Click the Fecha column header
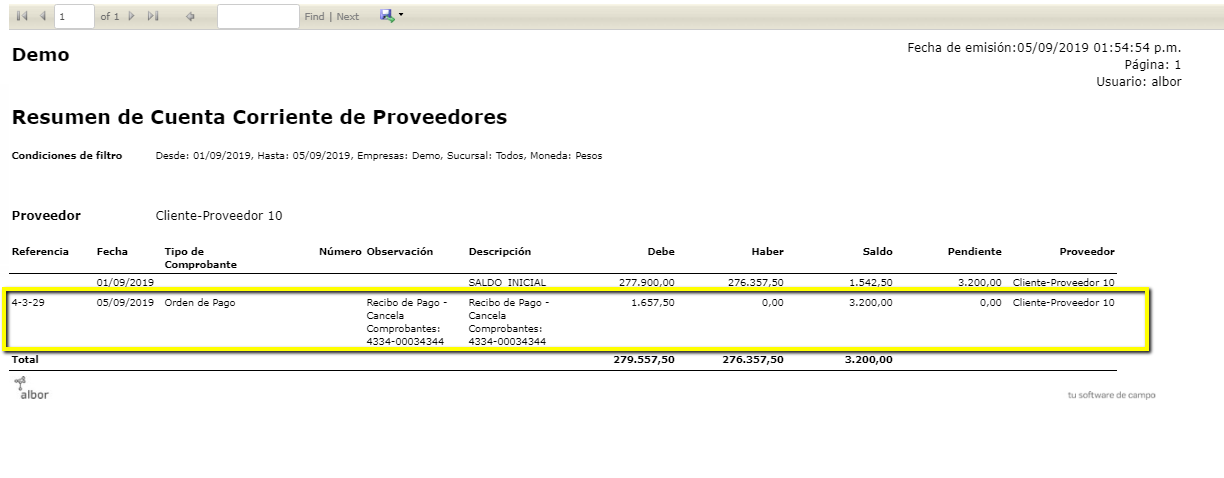This screenshot has width=1224, height=478. pos(112,251)
